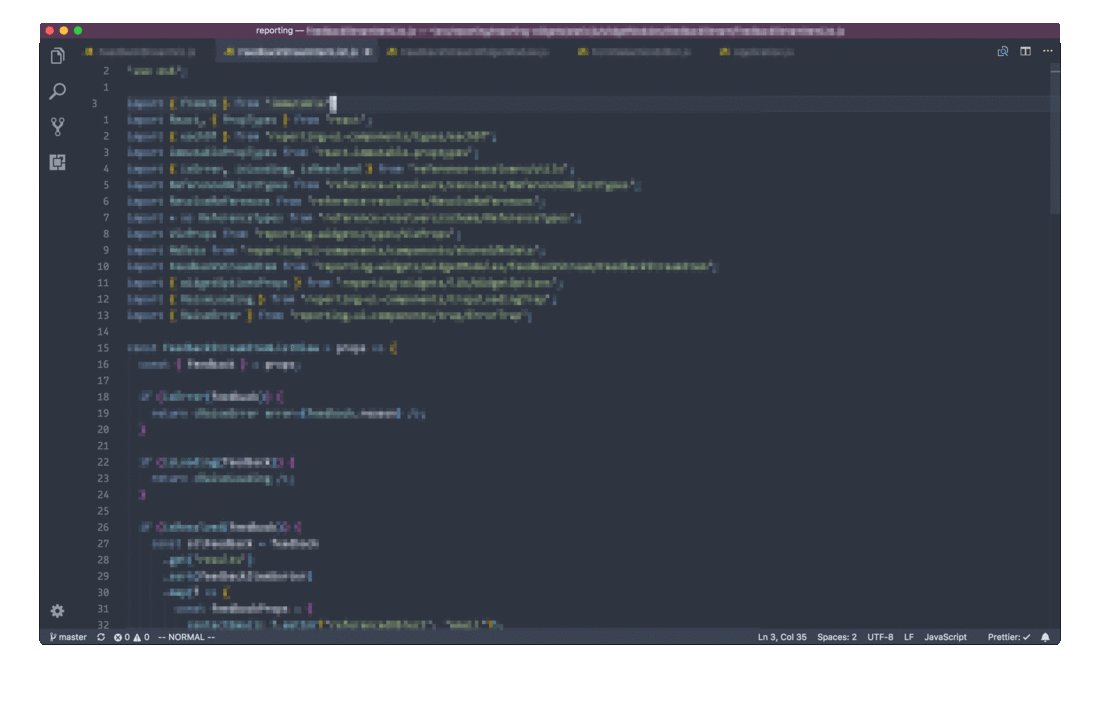The height and width of the screenshot is (701, 1100).
Task: Click the synchronize changes icon in status bar
Action: tap(100, 636)
